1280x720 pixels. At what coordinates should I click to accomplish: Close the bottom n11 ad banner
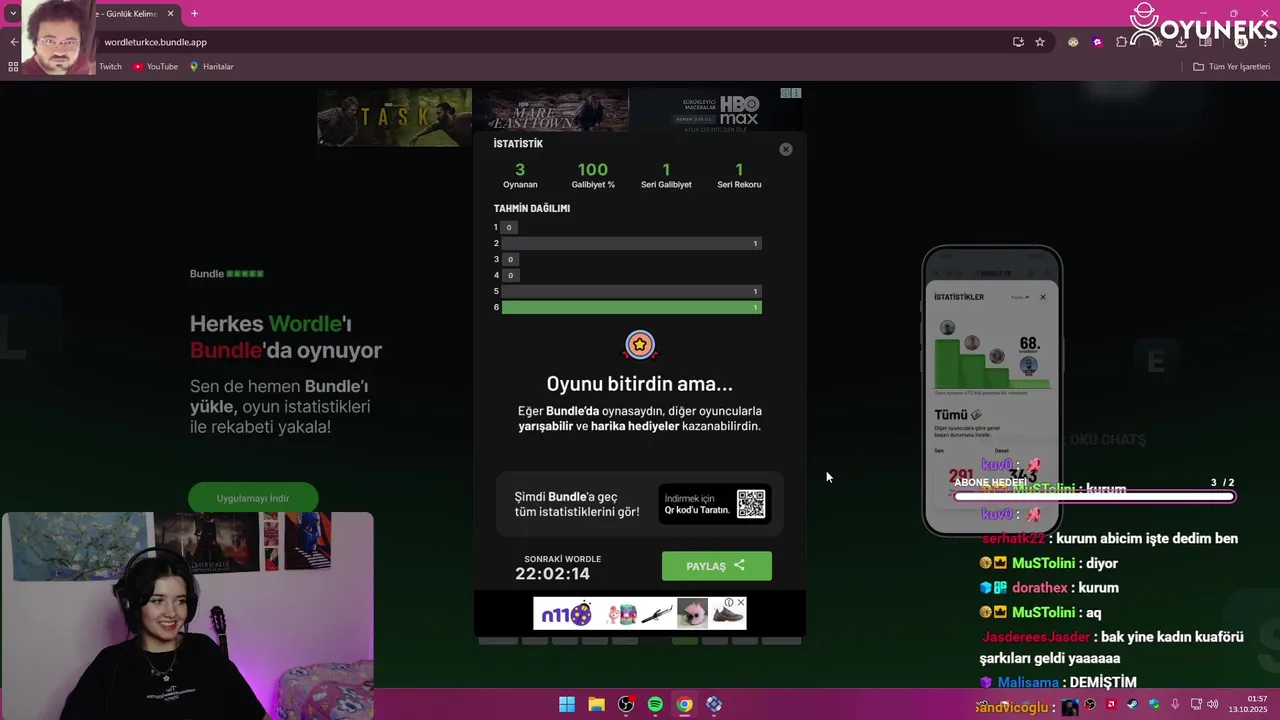coord(740,603)
